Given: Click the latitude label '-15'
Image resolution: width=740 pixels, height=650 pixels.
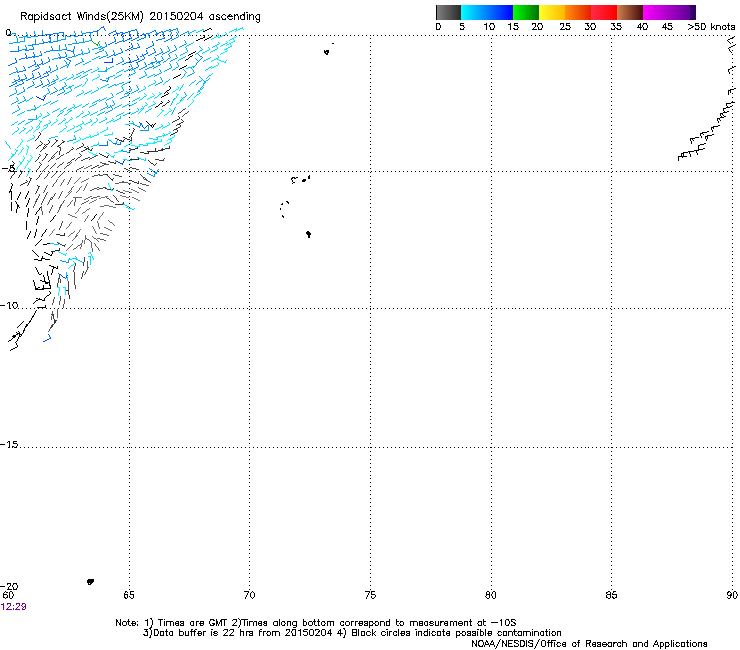Looking at the screenshot, I should click(9, 444).
